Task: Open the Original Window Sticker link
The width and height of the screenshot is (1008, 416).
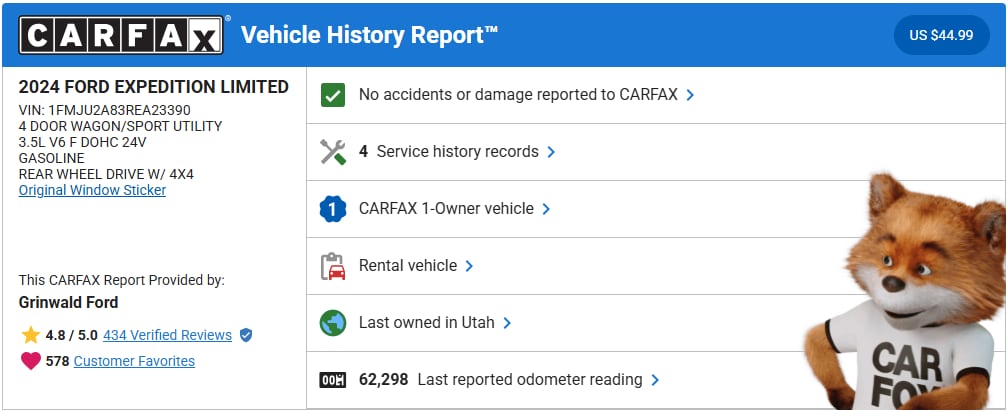Action: point(92,190)
